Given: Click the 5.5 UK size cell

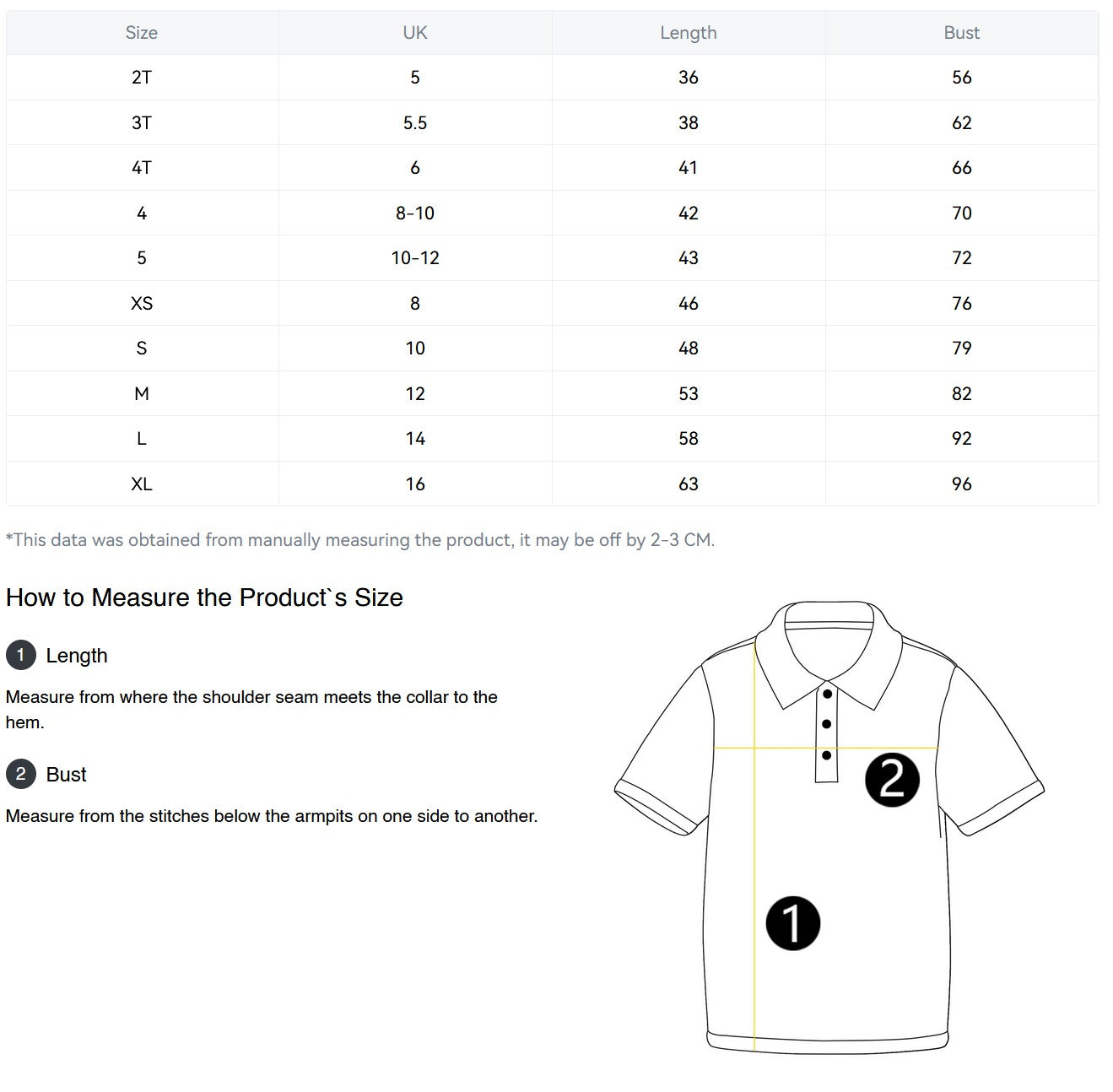Looking at the screenshot, I should click(x=415, y=123).
